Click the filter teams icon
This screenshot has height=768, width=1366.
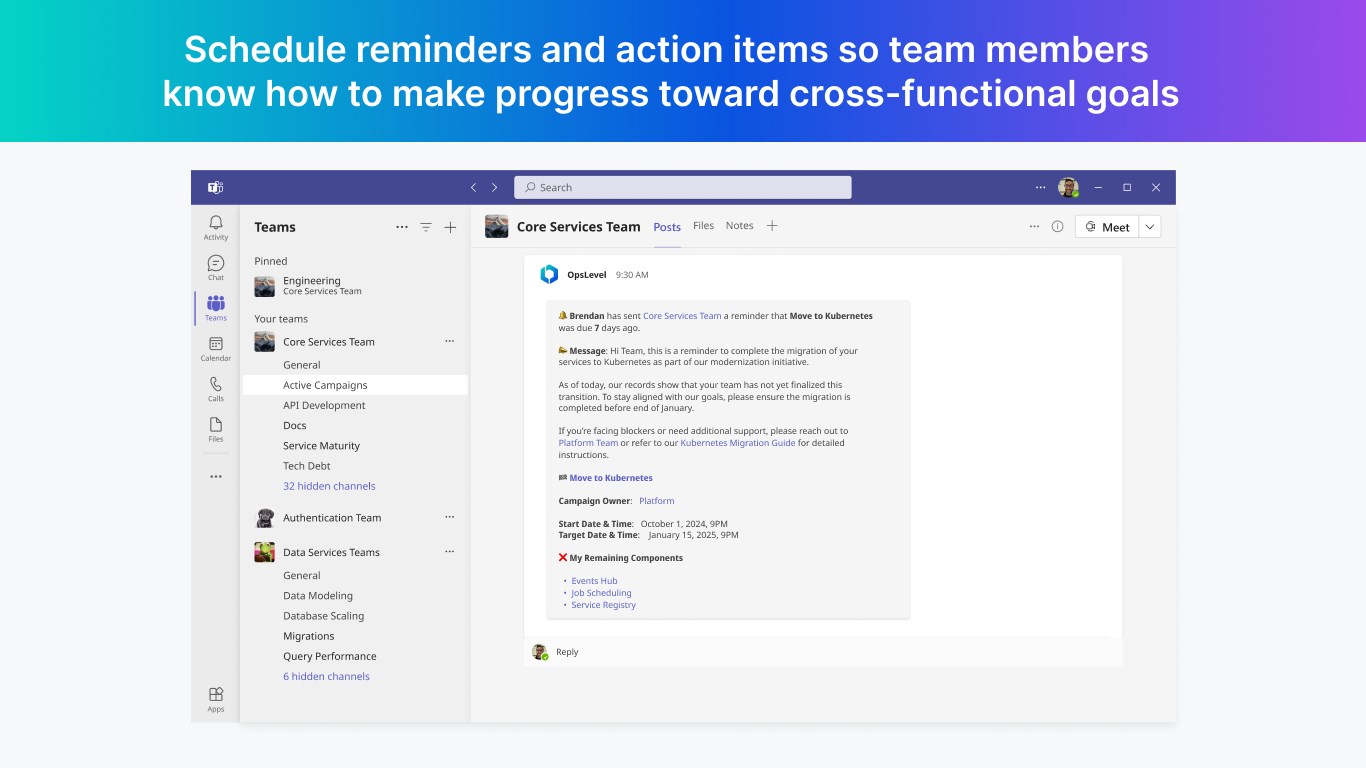point(426,227)
